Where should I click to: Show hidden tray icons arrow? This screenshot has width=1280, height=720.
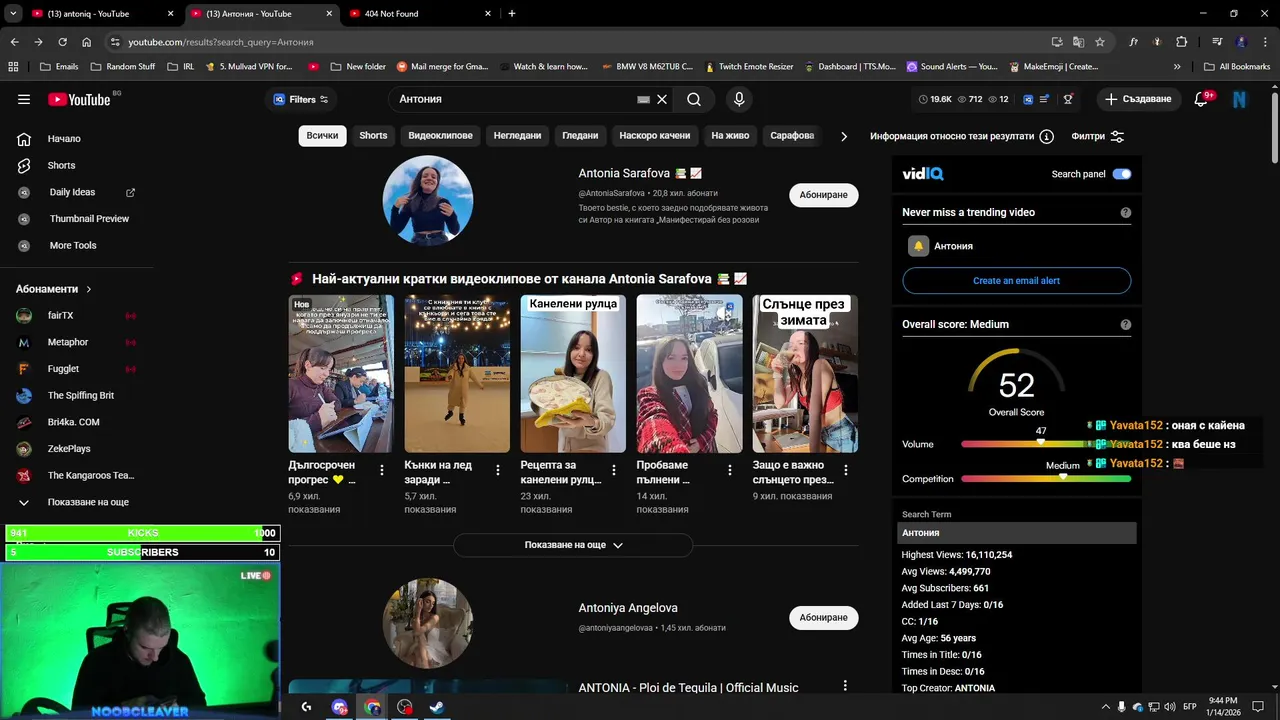click(x=1105, y=707)
